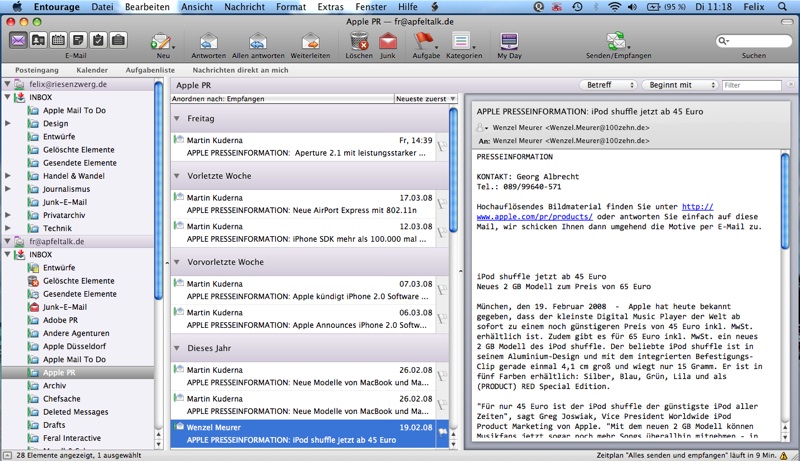800x461 pixels.
Task: Toggle flag on the 07.03.08 message
Action: click(442, 290)
